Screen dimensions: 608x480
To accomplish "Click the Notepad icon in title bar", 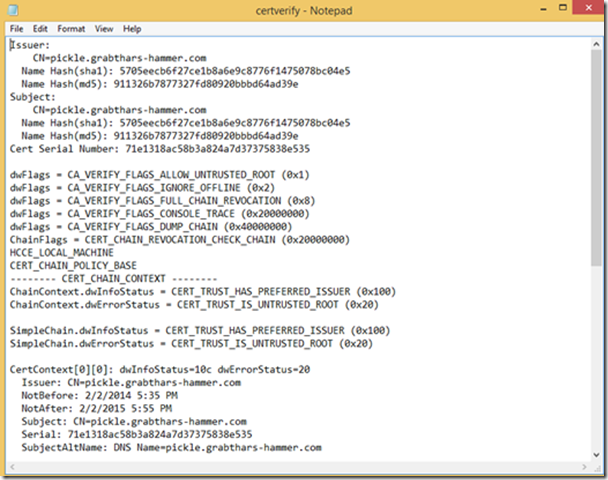I will click(13, 10).
